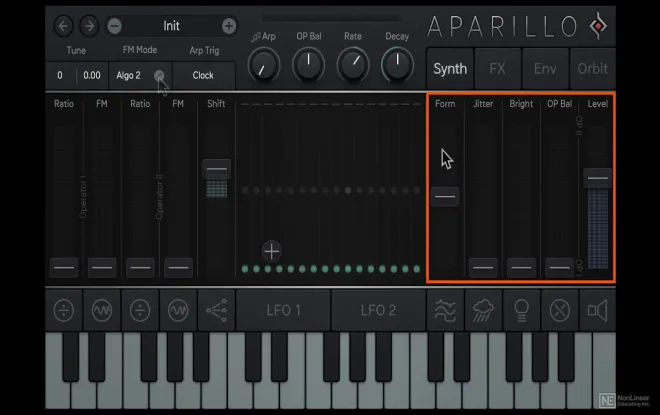The image size is (660, 415).
Task: Click the first black piano key
Action: pos(70,357)
